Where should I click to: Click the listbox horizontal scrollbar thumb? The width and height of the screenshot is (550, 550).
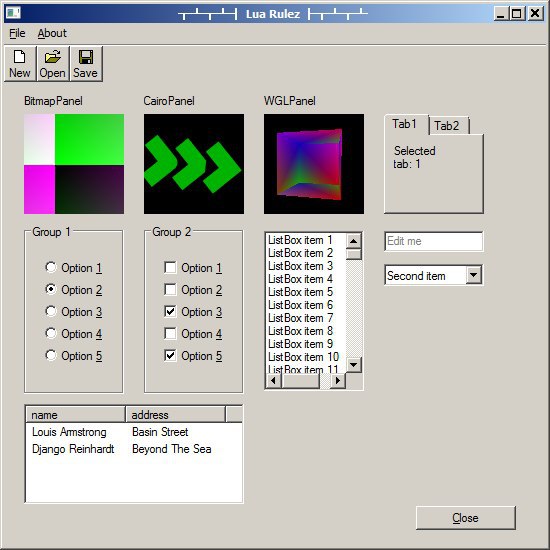pos(301,381)
